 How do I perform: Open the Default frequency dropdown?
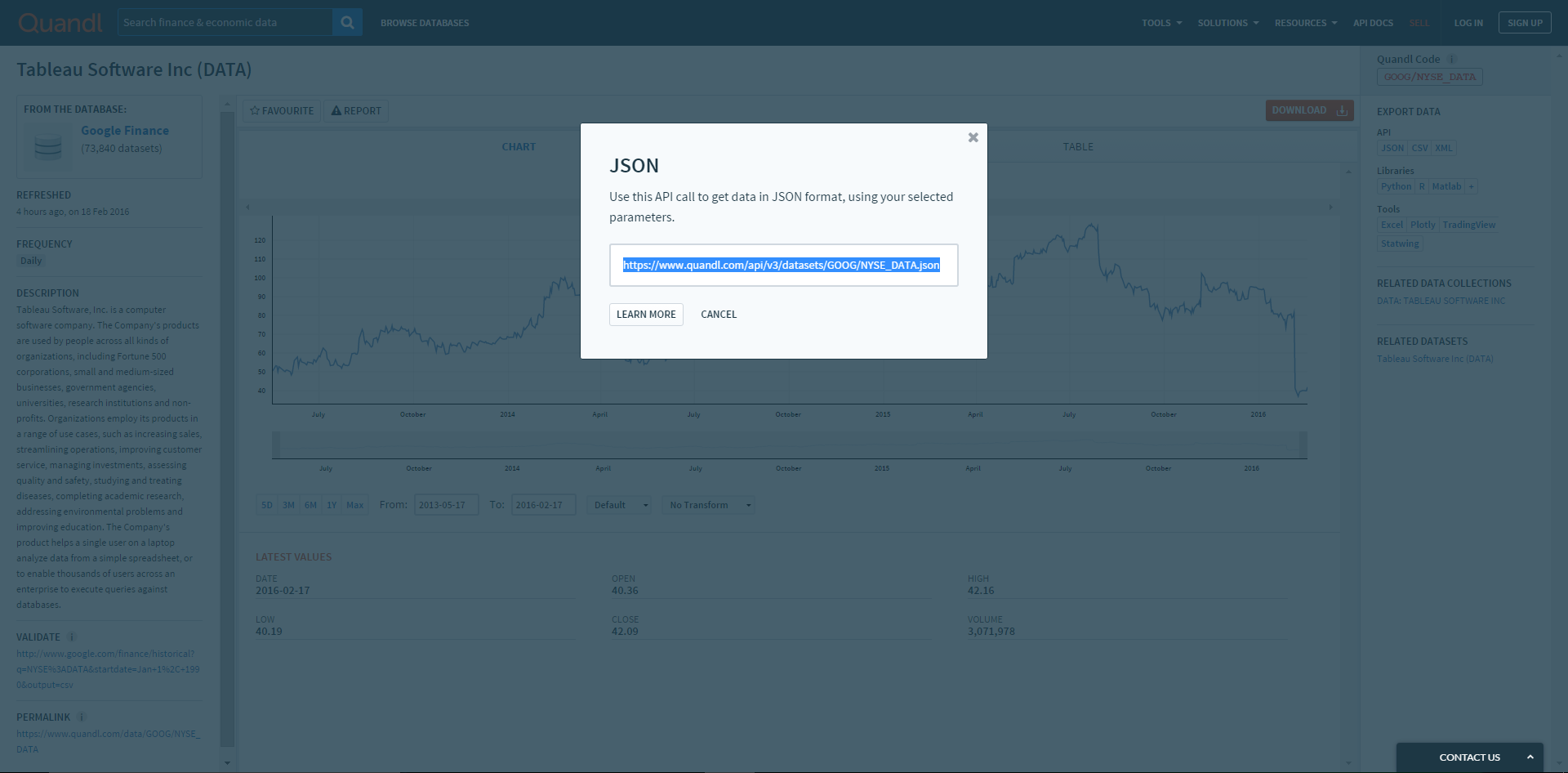point(619,505)
